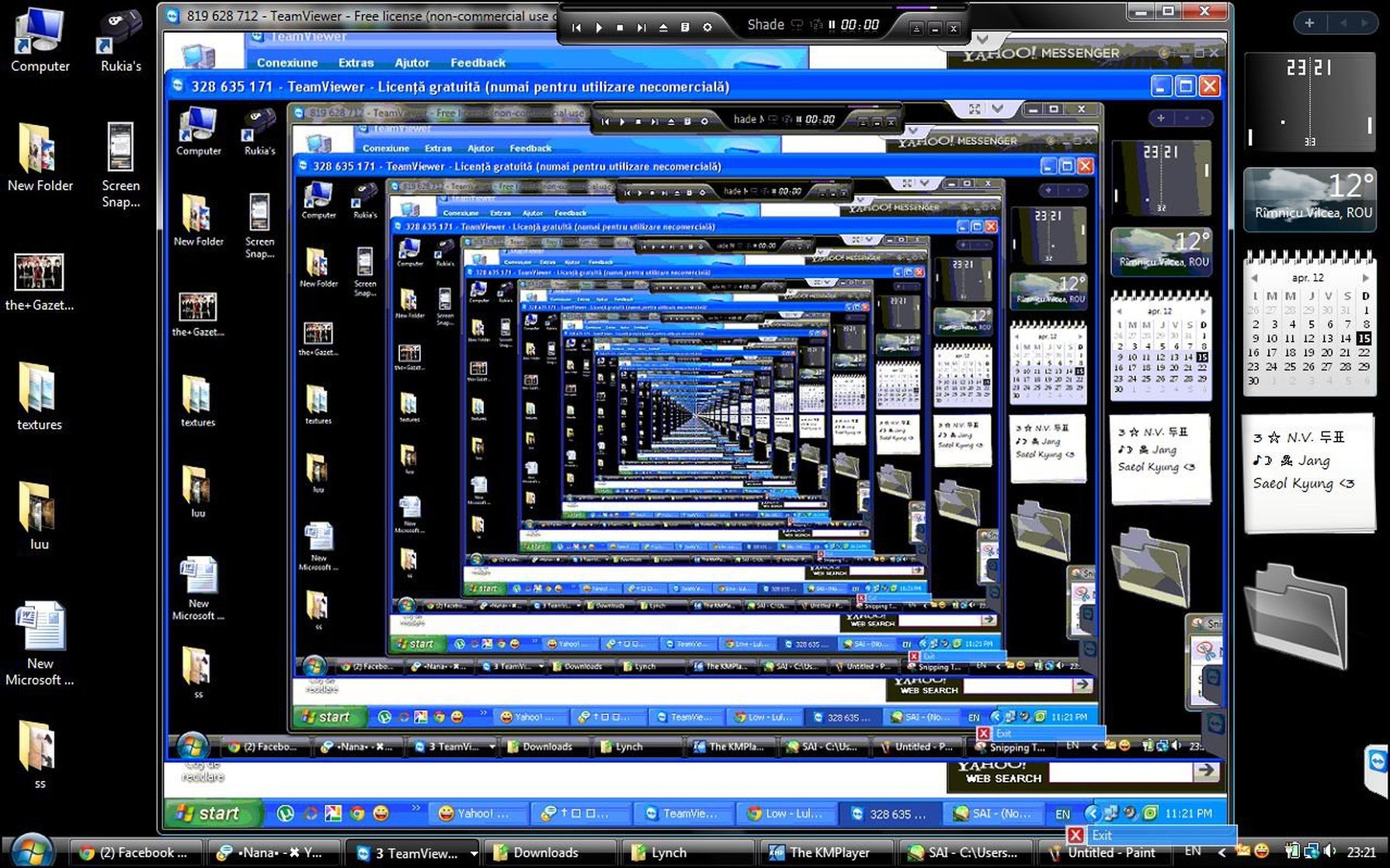The height and width of the screenshot is (868, 1390).
Task: Click the nested remote Computer icon
Action: pyautogui.click(x=198, y=132)
